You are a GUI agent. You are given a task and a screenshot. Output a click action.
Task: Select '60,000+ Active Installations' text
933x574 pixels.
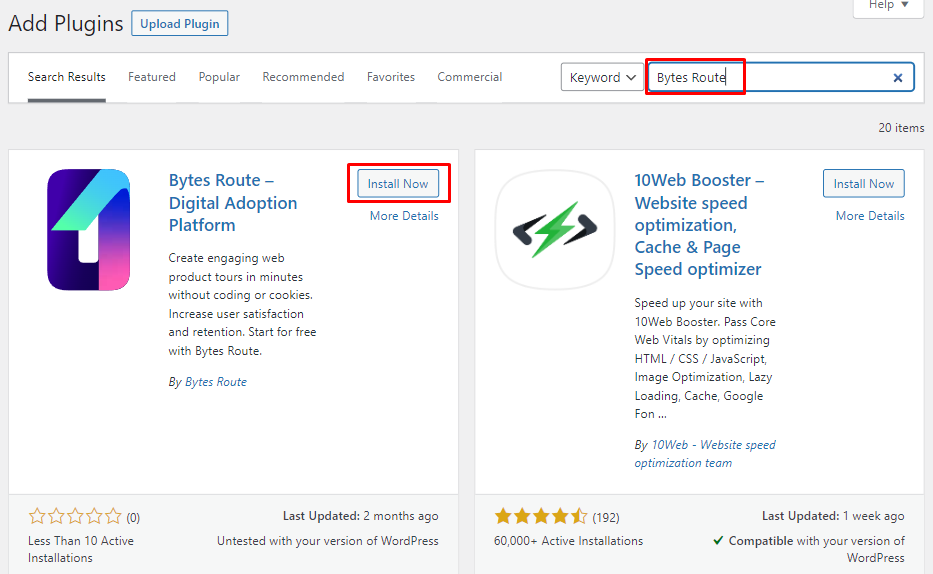point(568,541)
